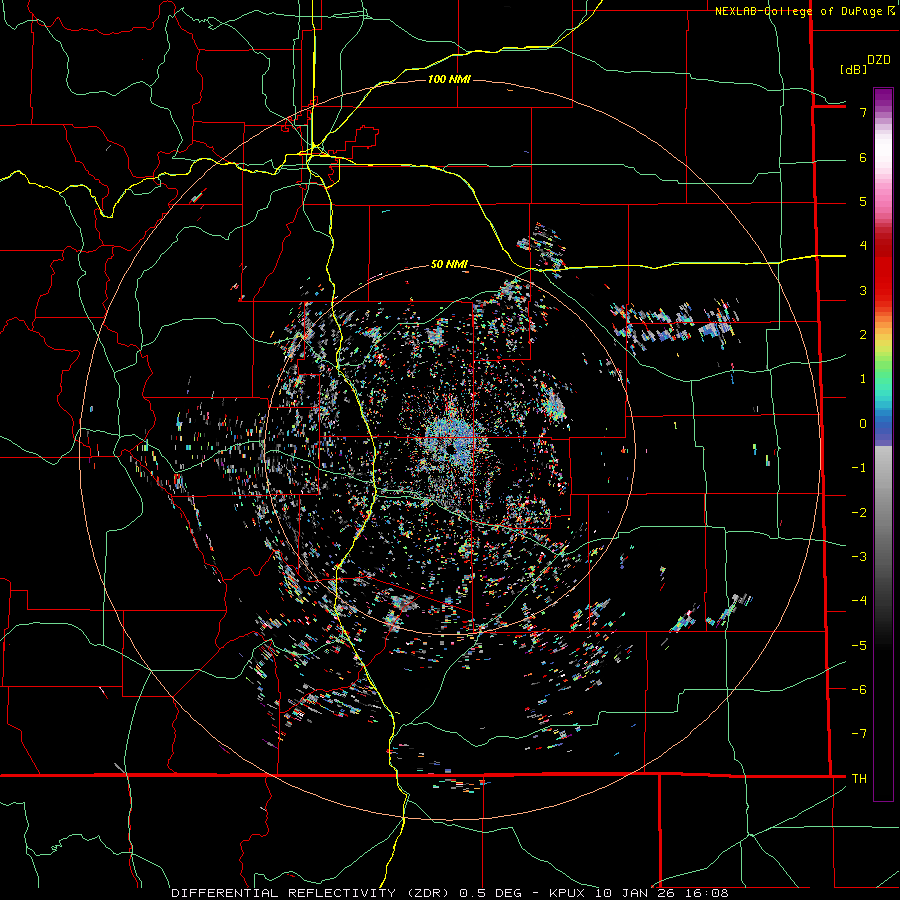
Task: Click the 5 value on the dB scale
Action: [x=863, y=201]
